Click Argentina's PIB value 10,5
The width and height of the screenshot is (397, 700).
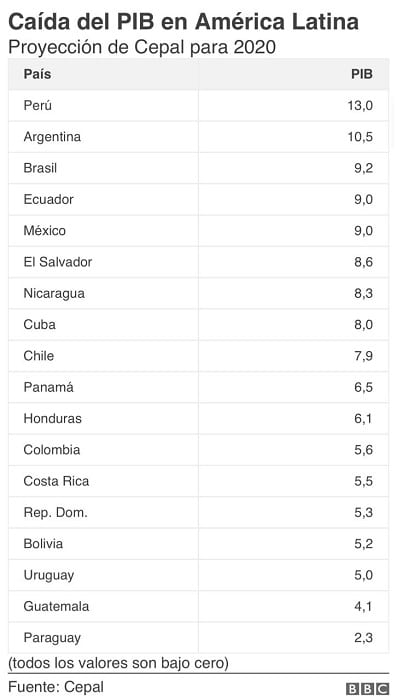click(360, 137)
